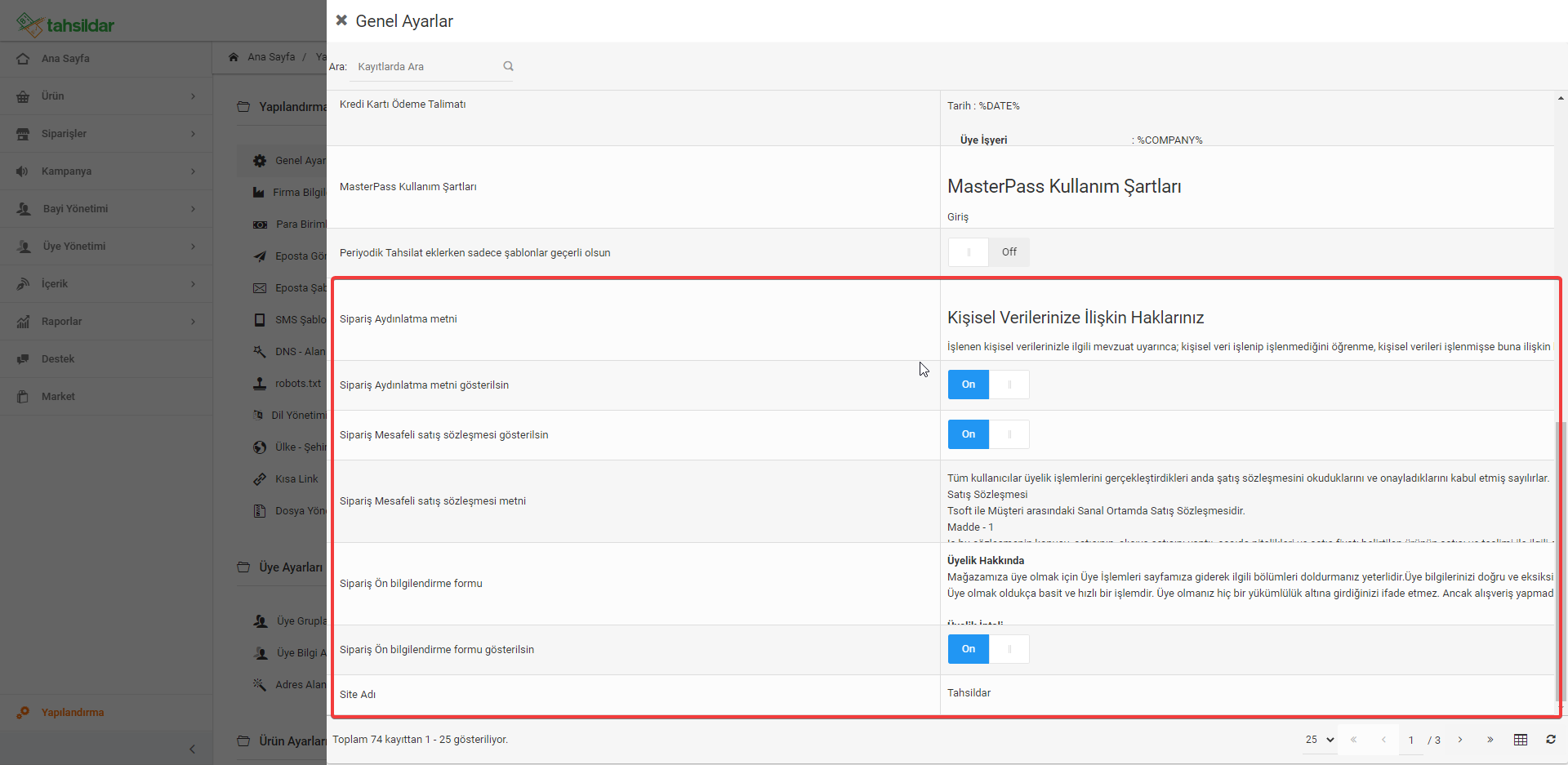Expand the Bayi Yönetimi sidebar menu
This screenshot has width=1568, height=765.
tap(106, 209)
